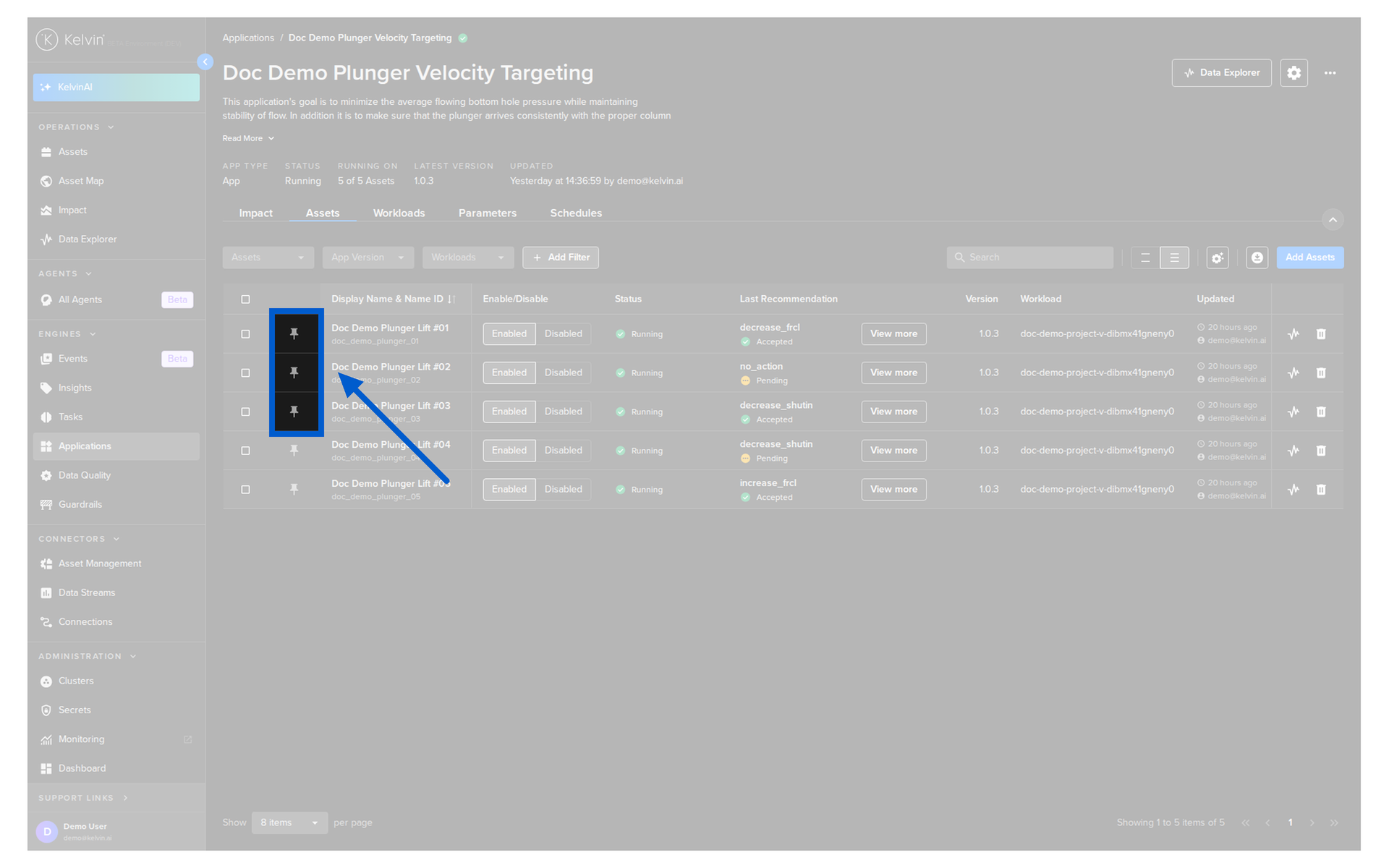Pin the Doc Demo Plunger Lift #04 row
1389x868 pixels.
click(294, 451)
